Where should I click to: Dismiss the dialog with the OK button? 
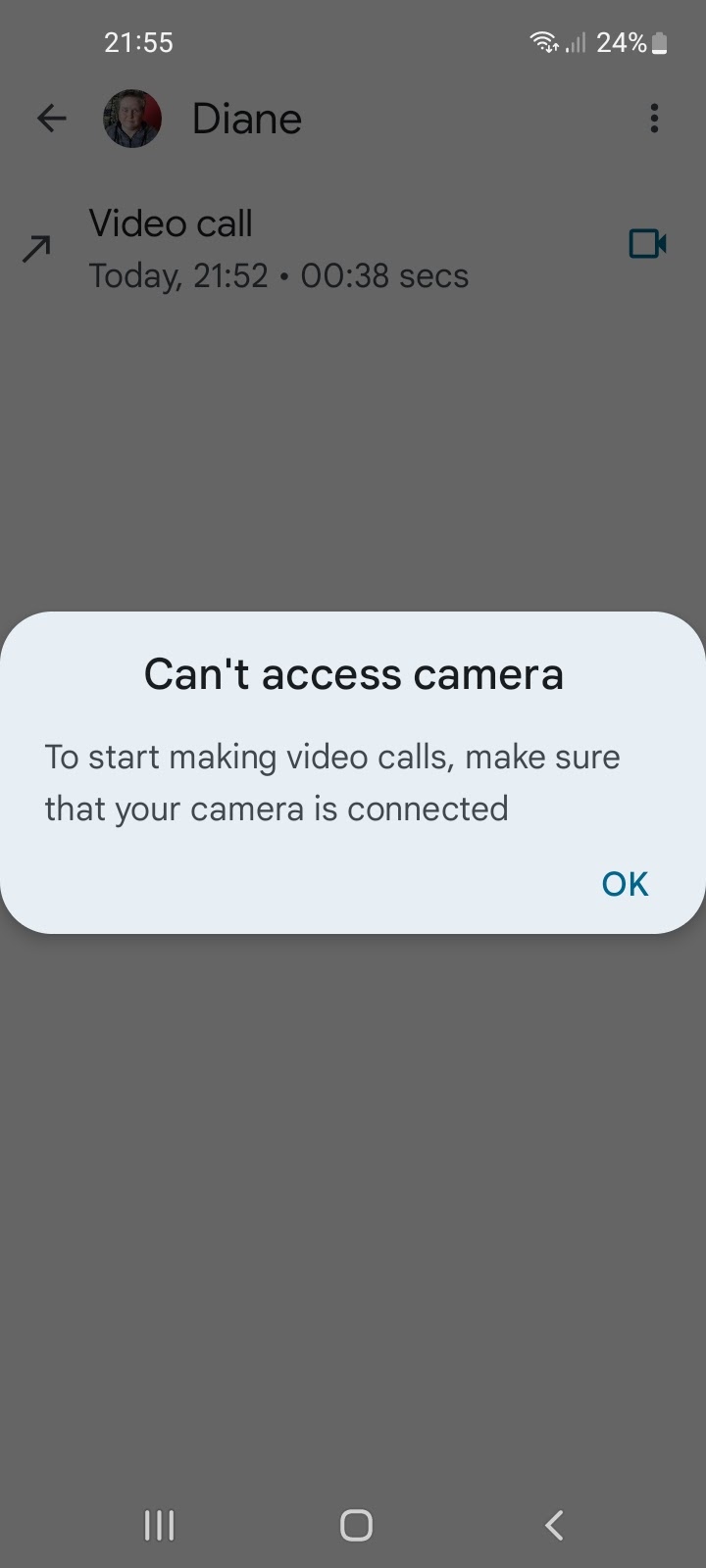pyautogui.click(x=625, y=884)
